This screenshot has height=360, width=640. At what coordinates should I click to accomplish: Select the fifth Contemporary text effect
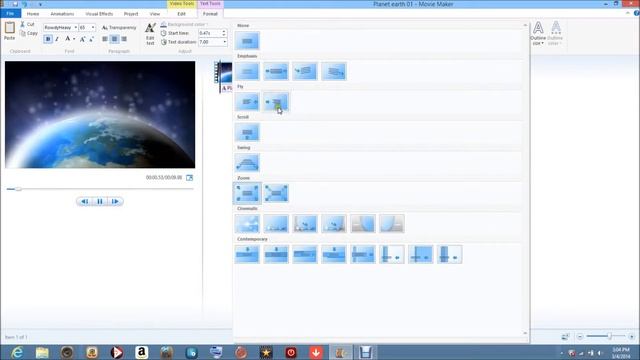tap(363, 254)
